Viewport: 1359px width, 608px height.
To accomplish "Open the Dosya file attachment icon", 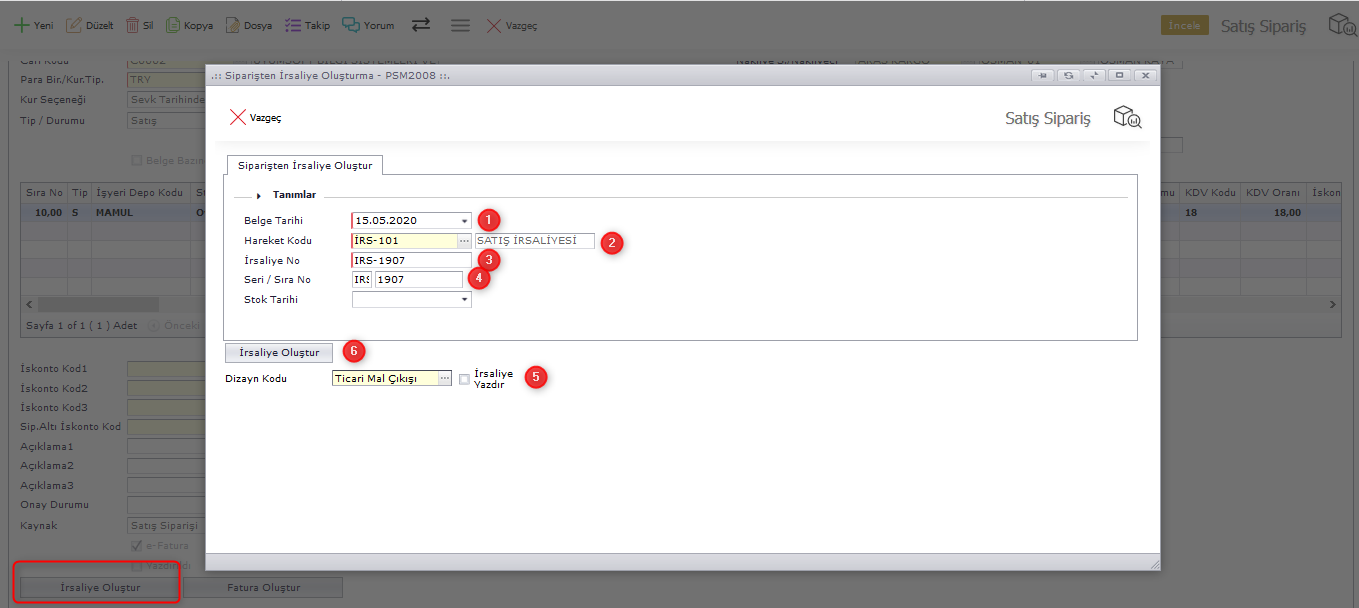I will click(232, 25).
